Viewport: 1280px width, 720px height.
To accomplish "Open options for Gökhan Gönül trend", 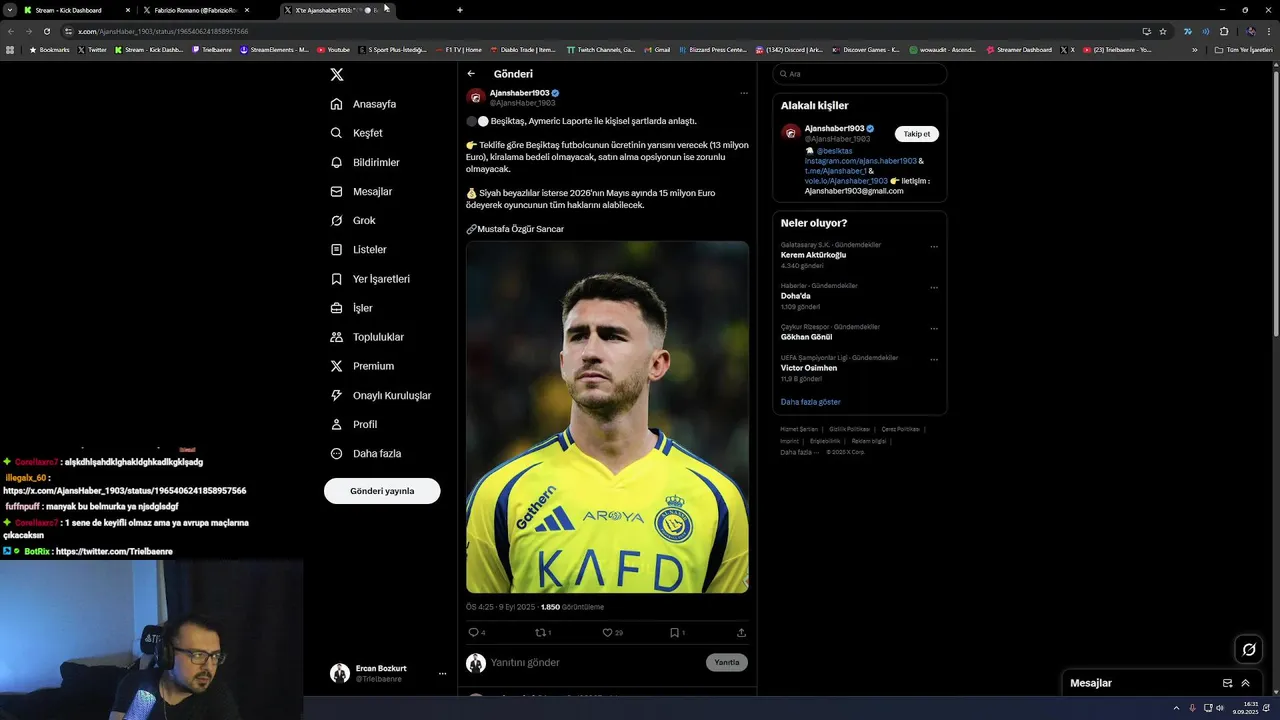I will pyautogui.click(x=934, y=329).
